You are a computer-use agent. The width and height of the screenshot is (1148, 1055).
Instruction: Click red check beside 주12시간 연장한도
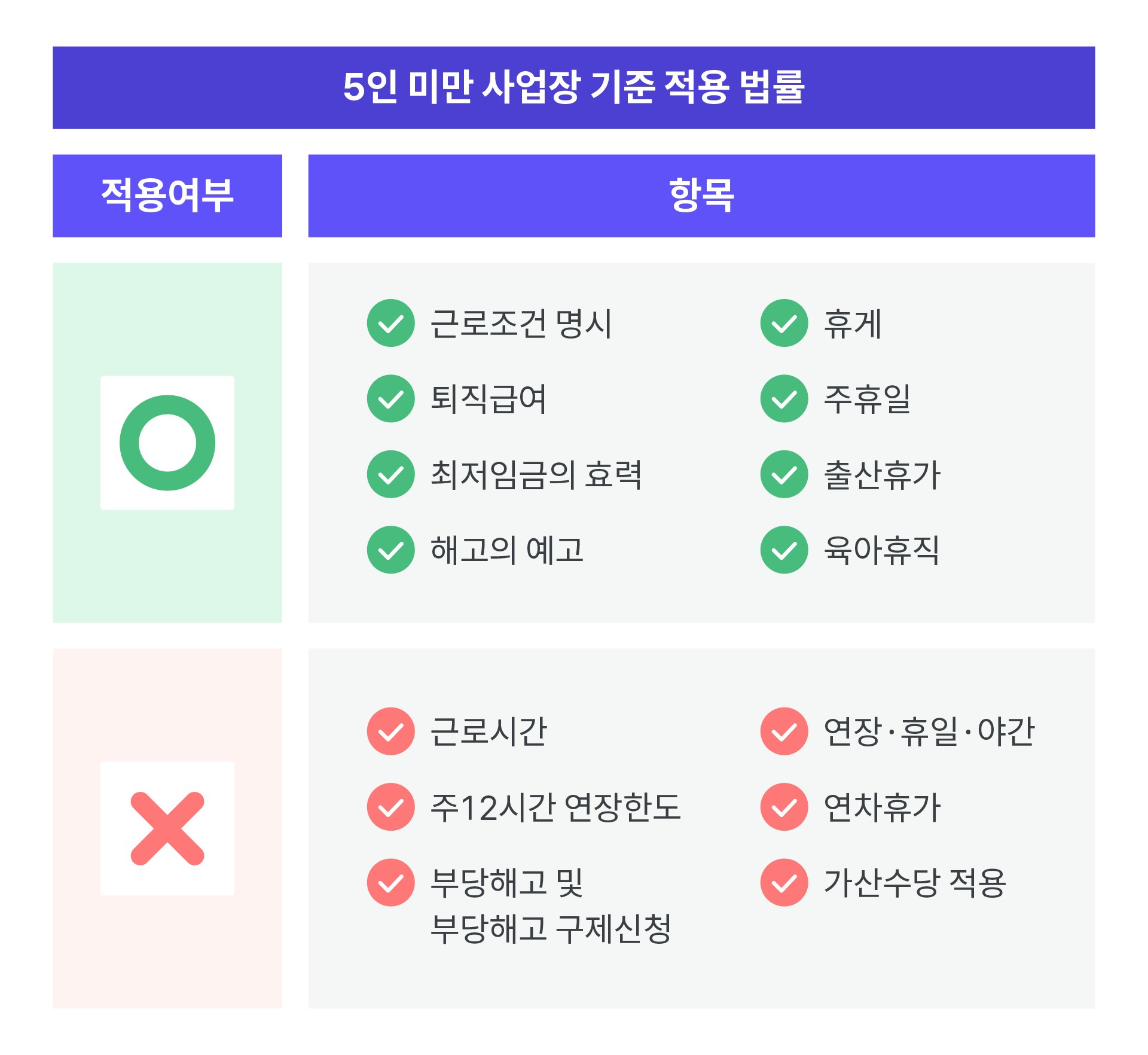[390, 807]
